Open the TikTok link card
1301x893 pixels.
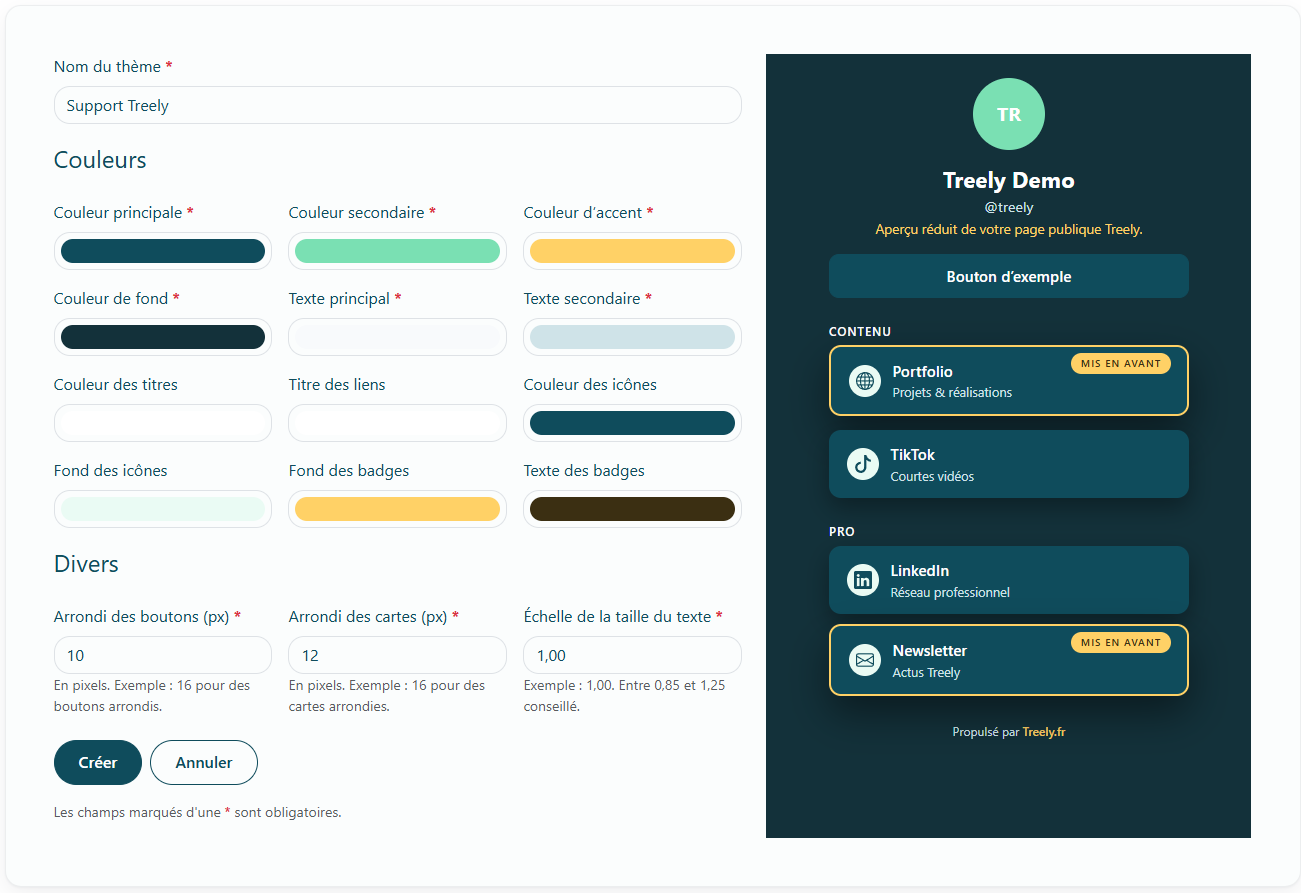pos(1009,464)
